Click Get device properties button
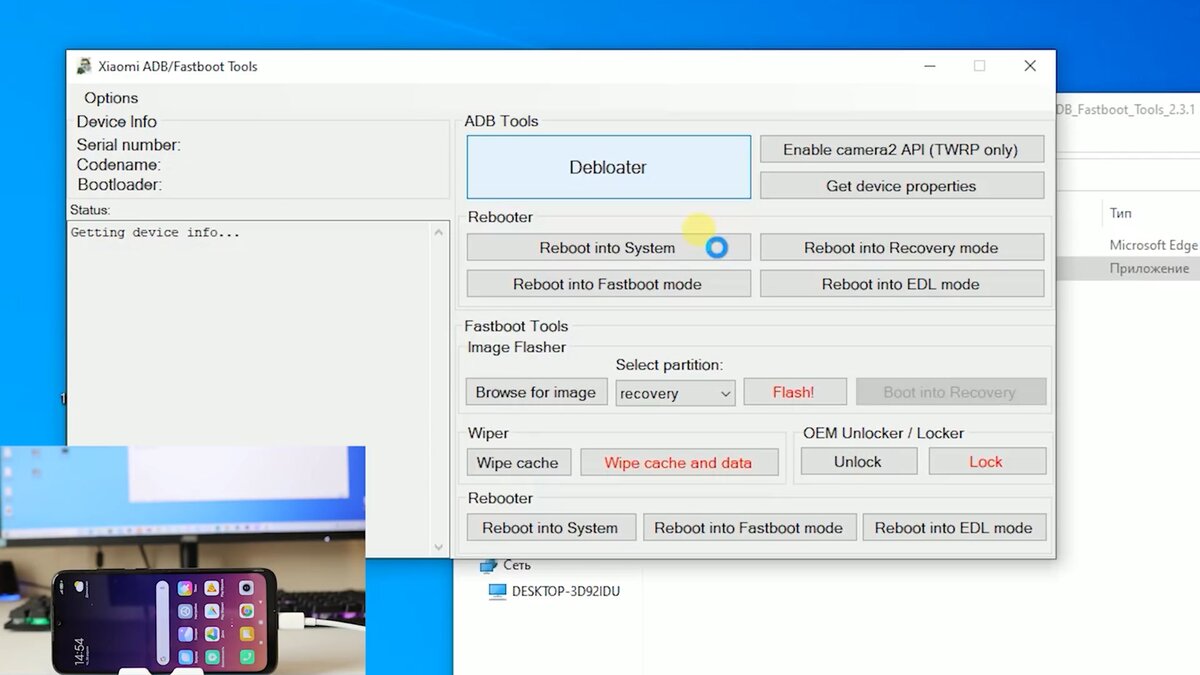Screen dimensions: 1200x675 [901, 185]
